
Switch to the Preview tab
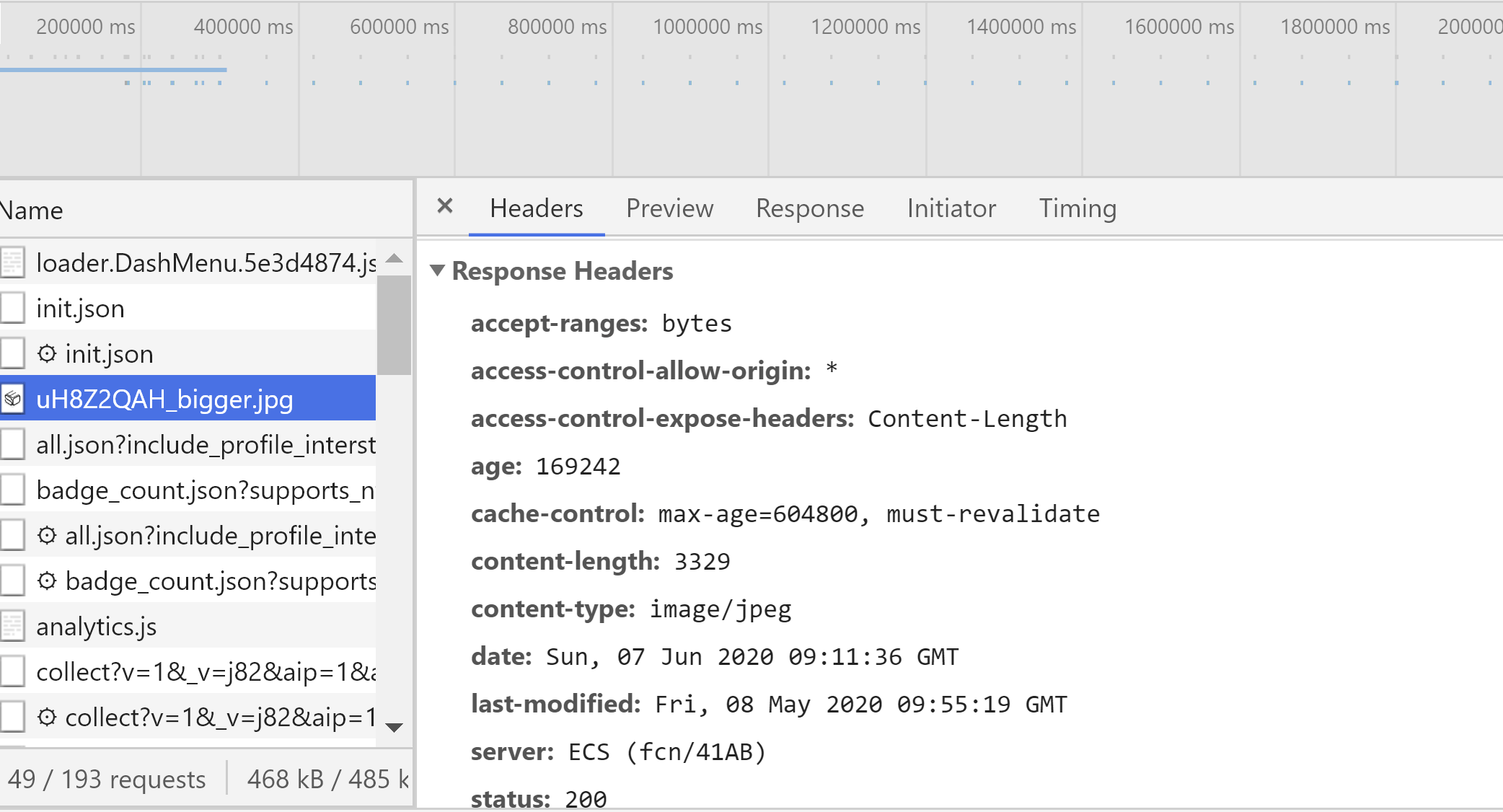669,208
